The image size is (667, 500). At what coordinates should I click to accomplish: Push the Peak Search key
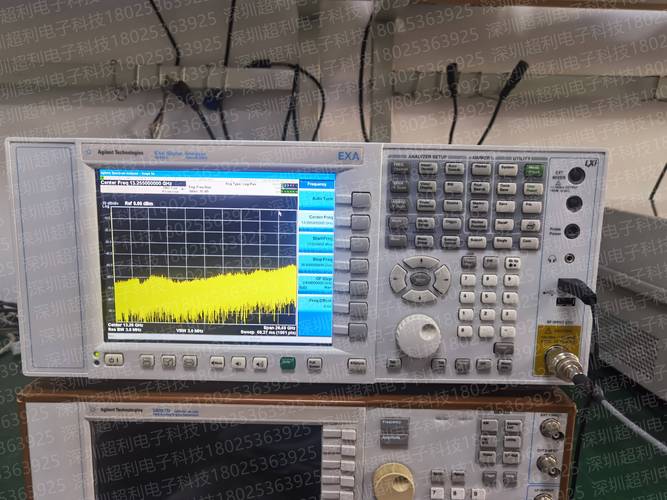tap(480, 188)
